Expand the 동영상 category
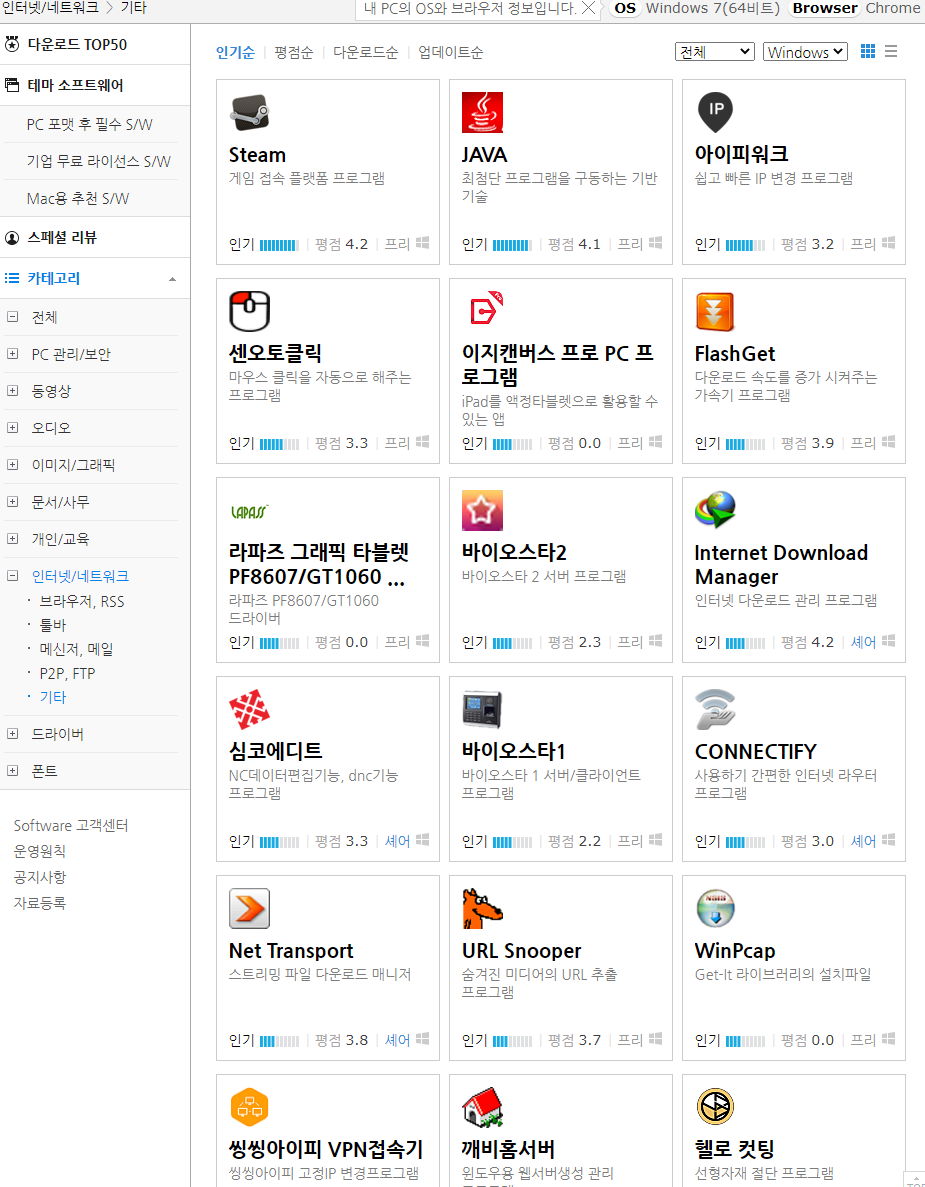 click(x=12, y=391)
